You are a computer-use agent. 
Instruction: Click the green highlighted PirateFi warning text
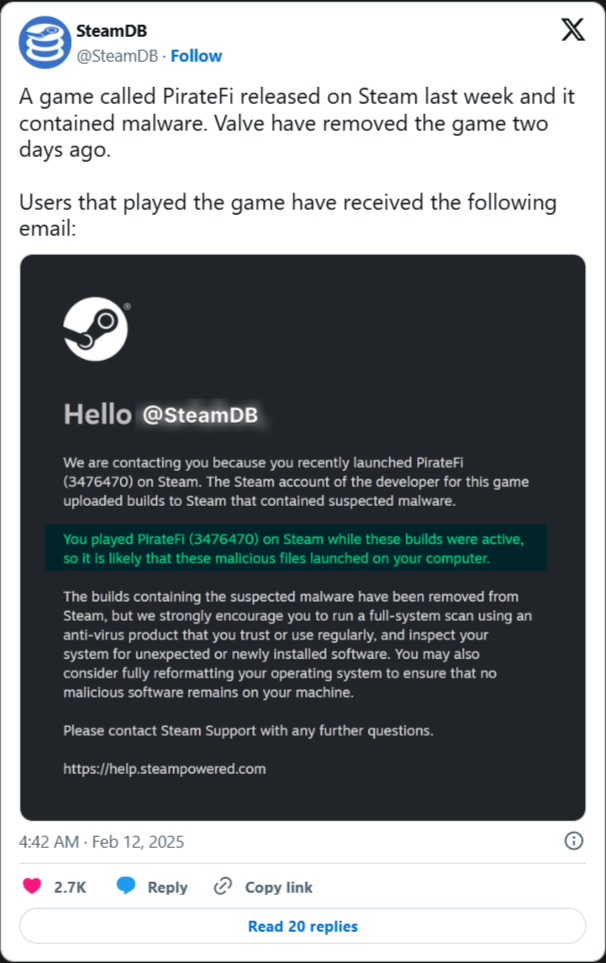295,548
